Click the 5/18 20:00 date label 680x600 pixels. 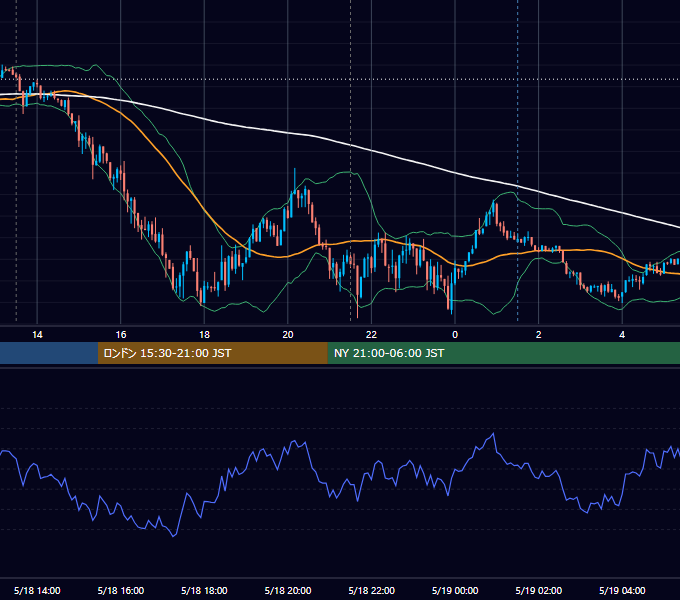288,590
